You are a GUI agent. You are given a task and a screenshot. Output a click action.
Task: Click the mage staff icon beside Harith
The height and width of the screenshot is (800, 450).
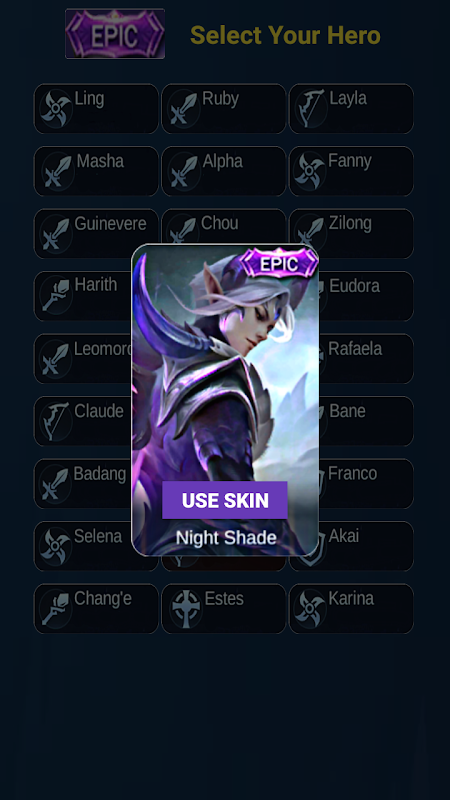pyautogui.click(x=56, y=296)
